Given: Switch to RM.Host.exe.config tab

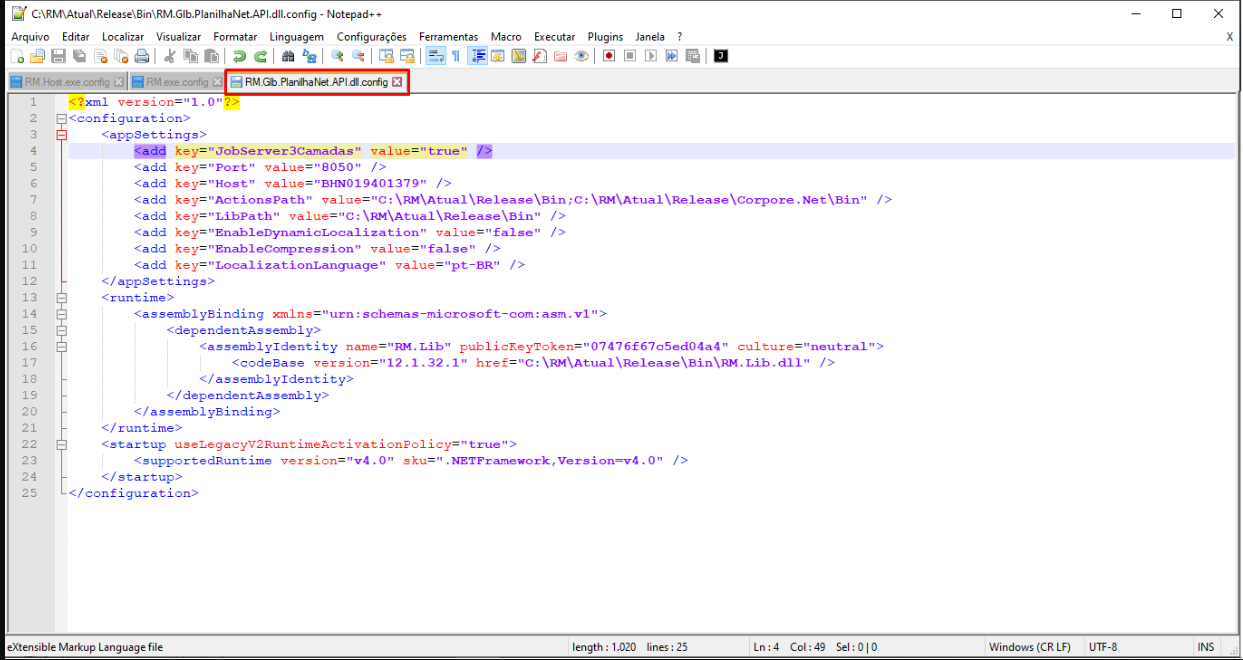Looking at the screenshot, I should tap(67, 82).
